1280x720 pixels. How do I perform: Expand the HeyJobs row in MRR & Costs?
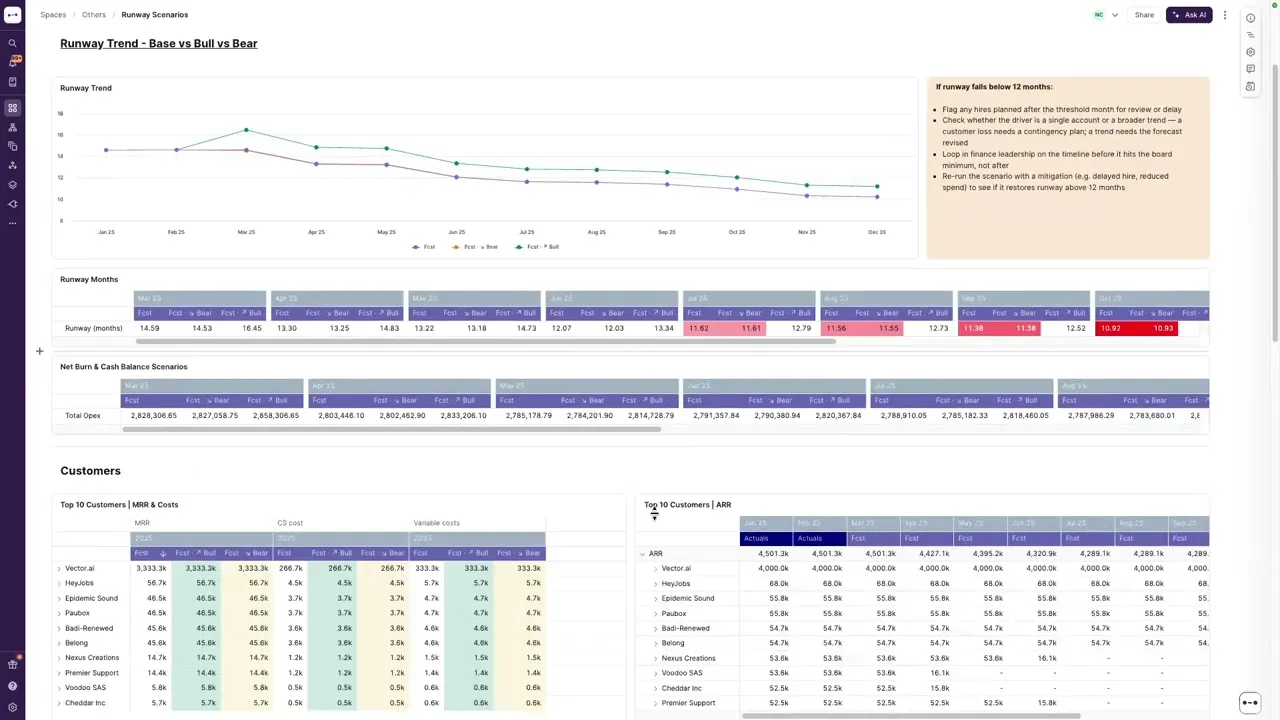[x=59, y=583]
